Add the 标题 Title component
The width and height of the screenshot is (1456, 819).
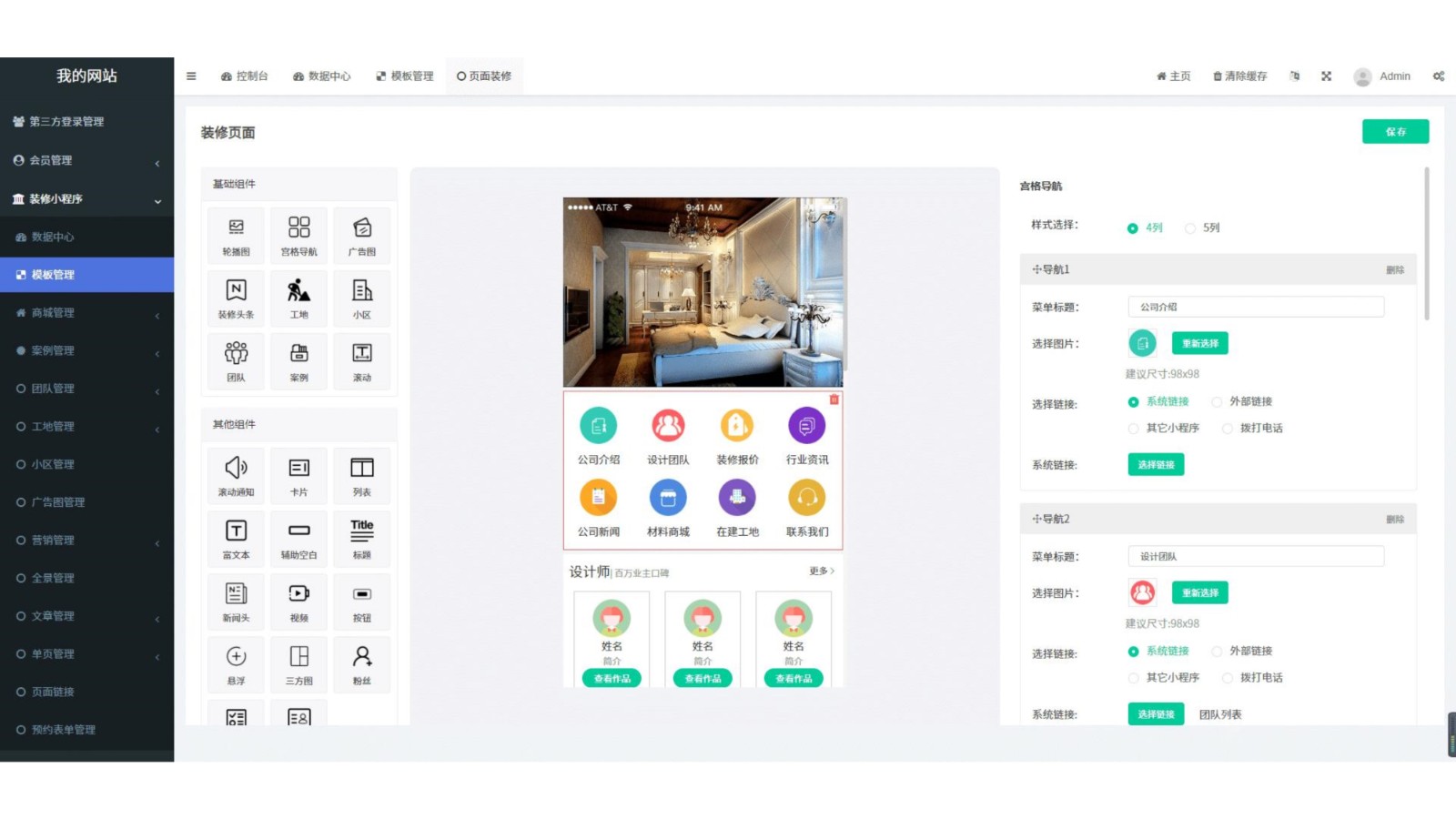(362, 538)
